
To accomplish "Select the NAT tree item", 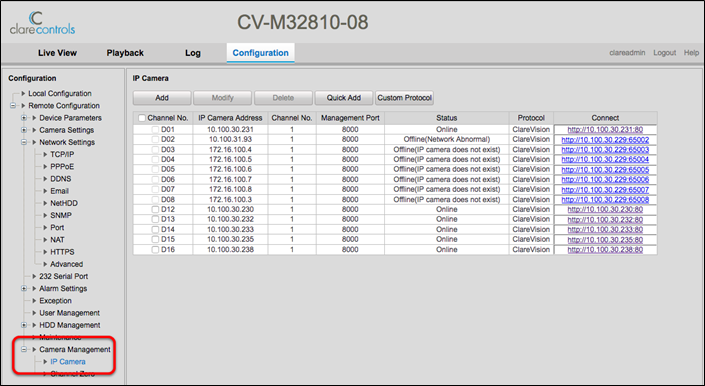I will tap(57, 240).
